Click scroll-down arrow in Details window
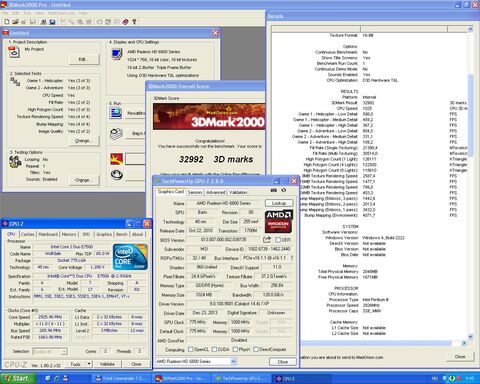This screenshot has height=384, width=480. coord(470,337)
